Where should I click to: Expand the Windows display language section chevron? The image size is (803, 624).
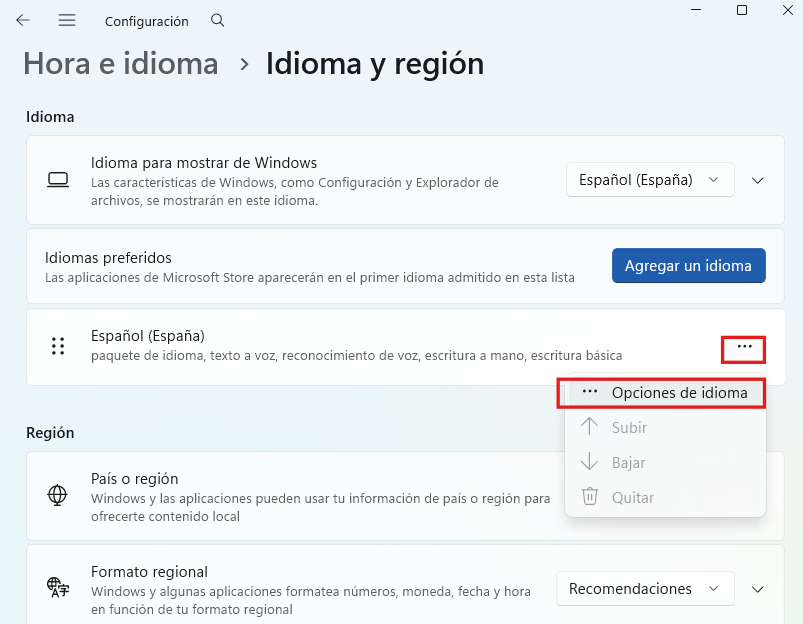[756, 180]
